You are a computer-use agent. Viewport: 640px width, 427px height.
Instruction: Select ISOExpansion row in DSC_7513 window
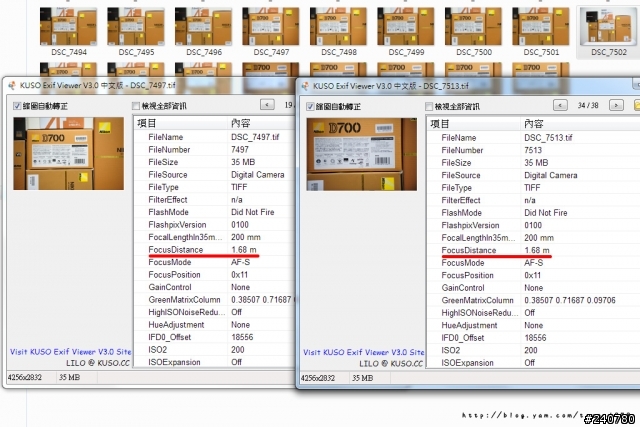[x=533, y=363]
